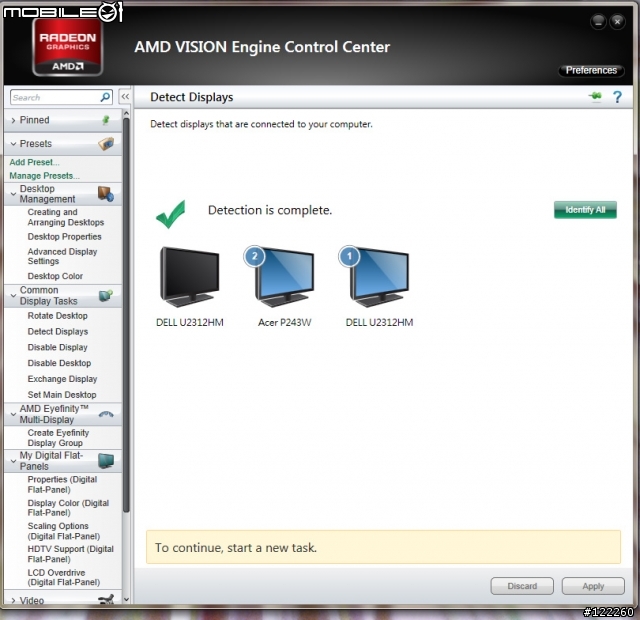Click the search magnifier icon
640x620 pixels.
tap(105, 97)
